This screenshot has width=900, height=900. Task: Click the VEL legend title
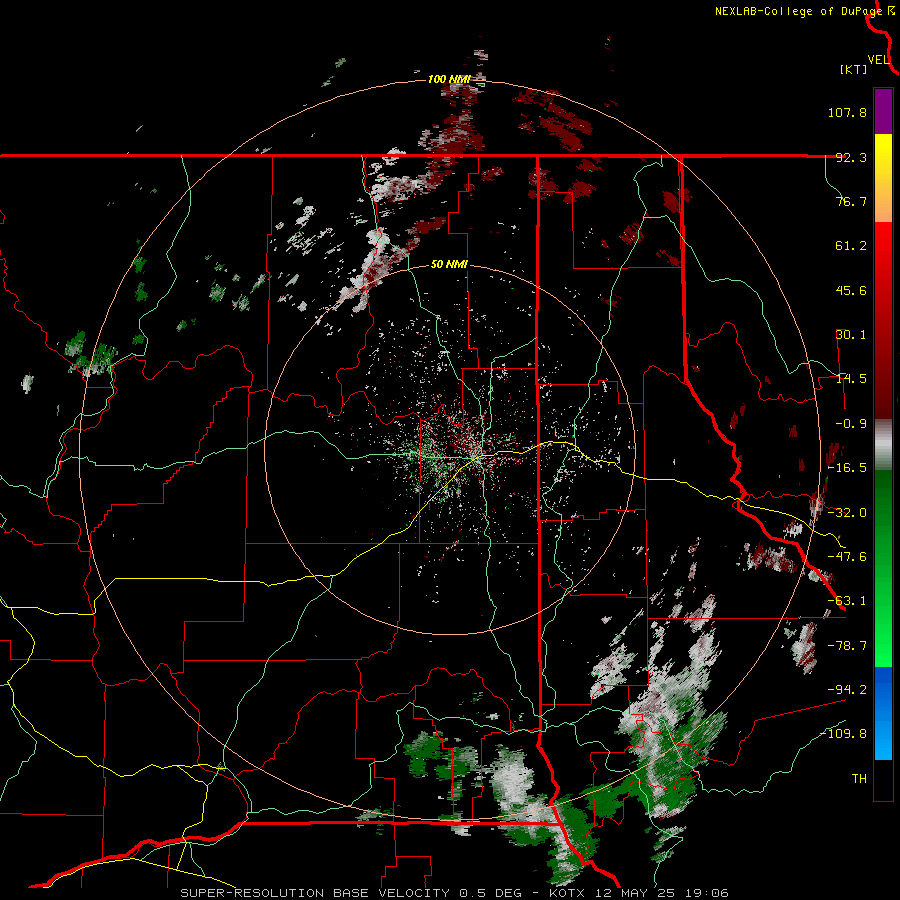878,60
